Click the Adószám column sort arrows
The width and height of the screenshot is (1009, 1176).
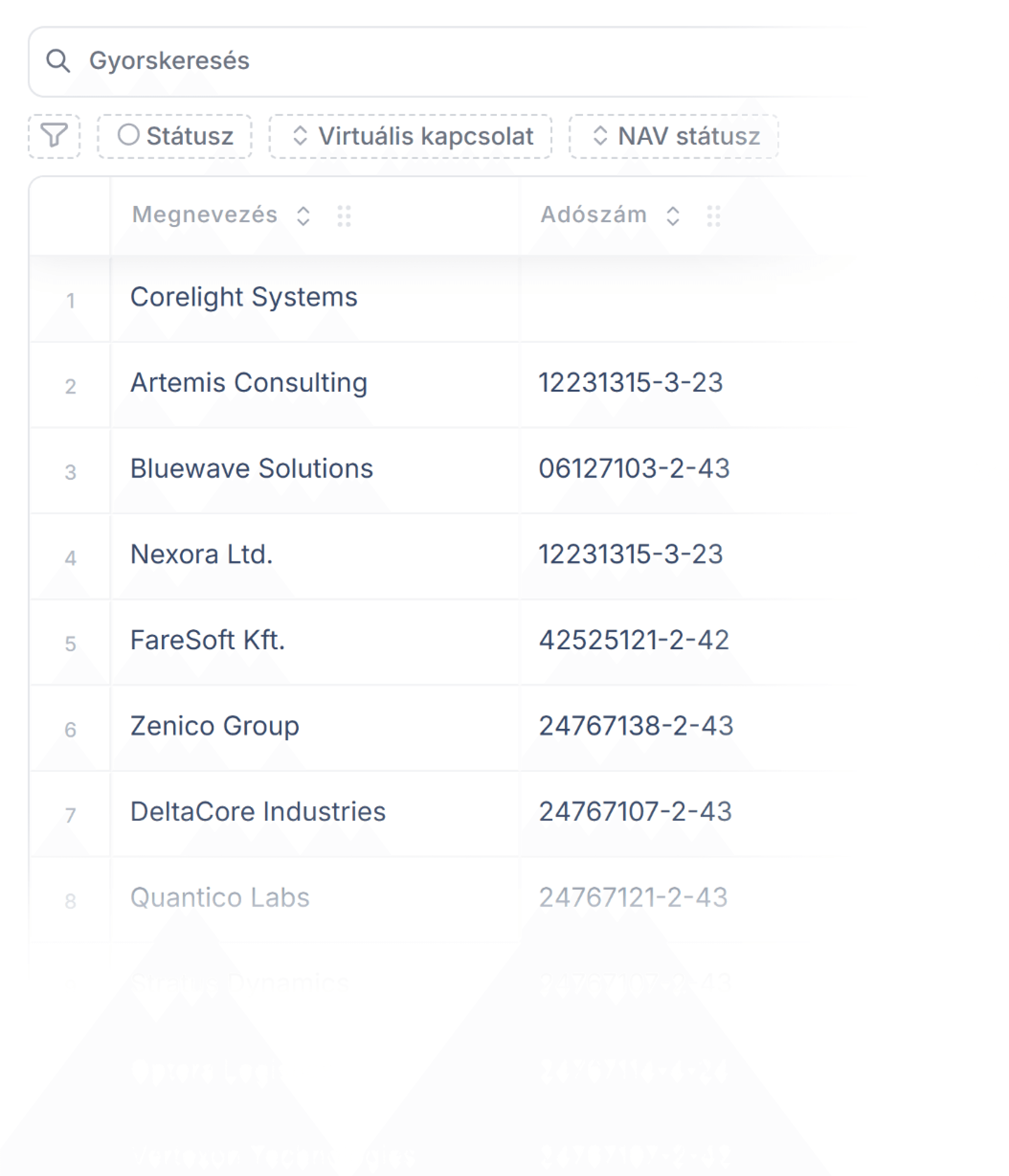click(x=672, y=216)
